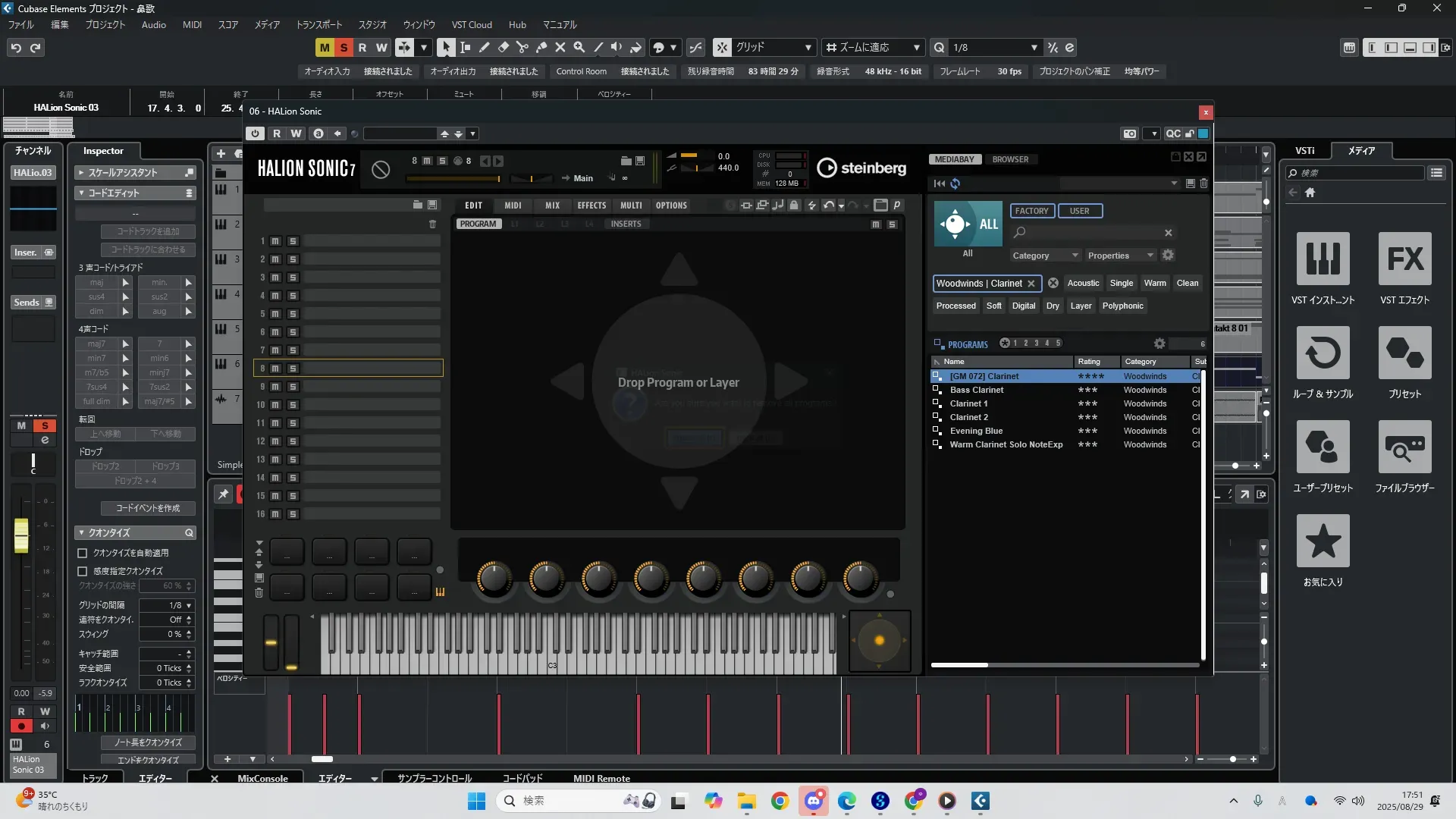Open Loops & Samples tile
Image resolution: width=1456 pixels, height=819 pixels.
coord(1323,353)
